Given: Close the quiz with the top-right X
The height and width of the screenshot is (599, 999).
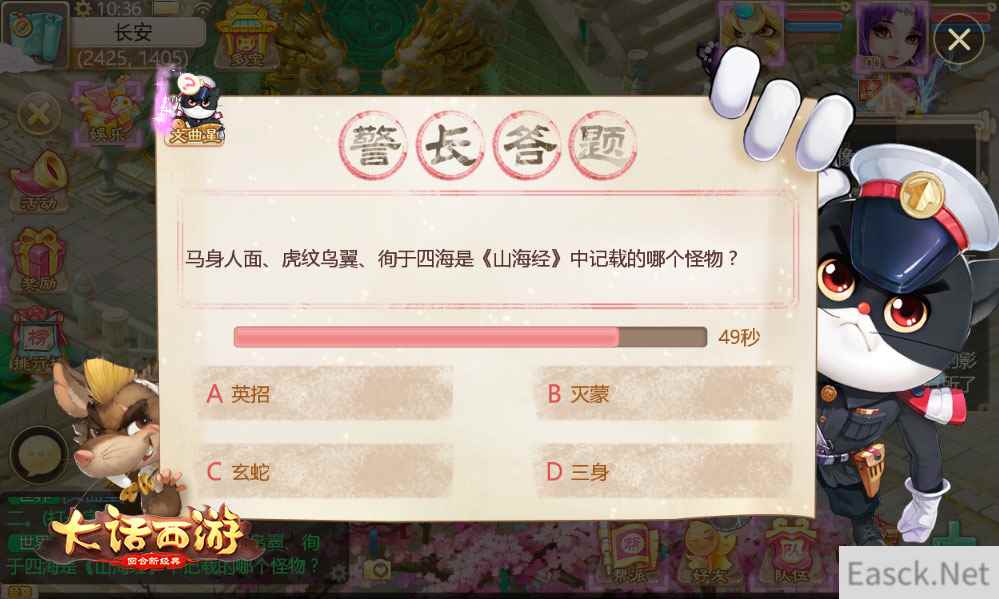Looking at the screenshot, I should (959, 40).
